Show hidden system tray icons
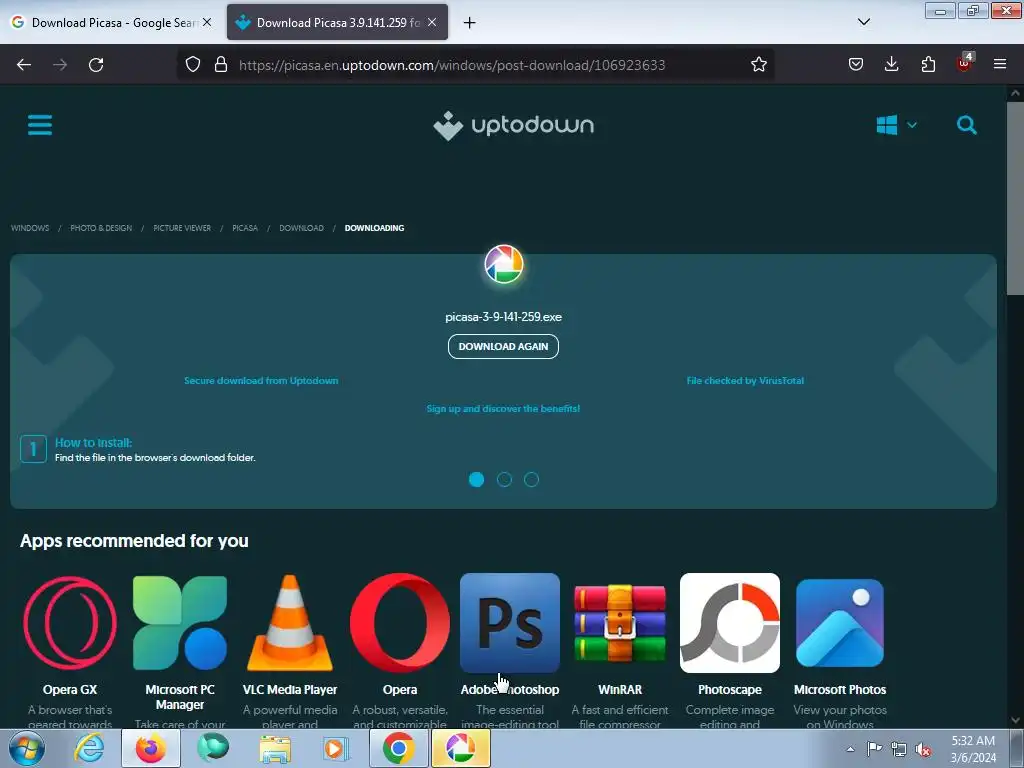This screenshot has height=768, width=1024. tap(850, 749)
